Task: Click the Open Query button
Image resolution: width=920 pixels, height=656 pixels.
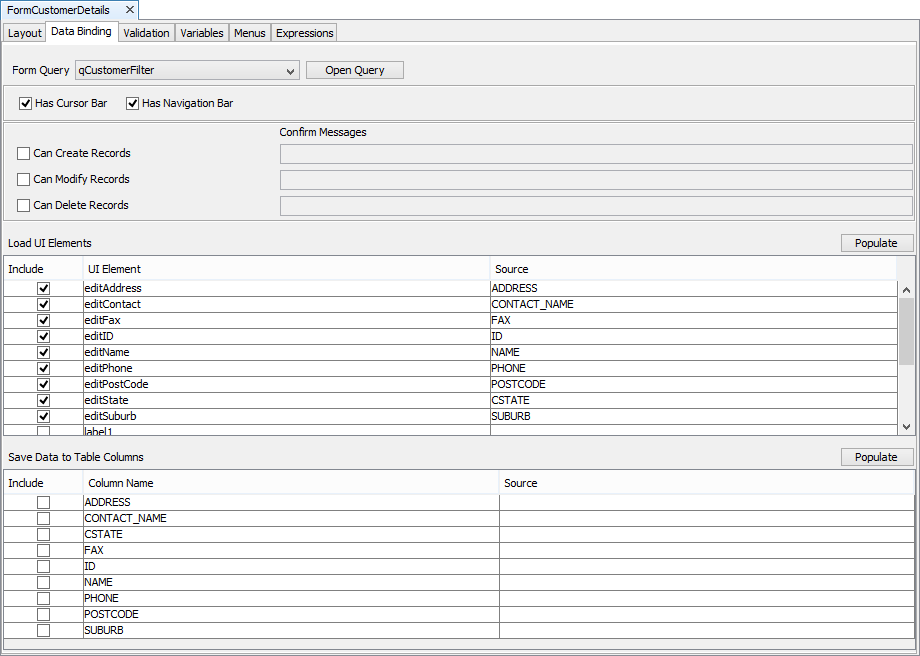Action: [x=354, y=71]
